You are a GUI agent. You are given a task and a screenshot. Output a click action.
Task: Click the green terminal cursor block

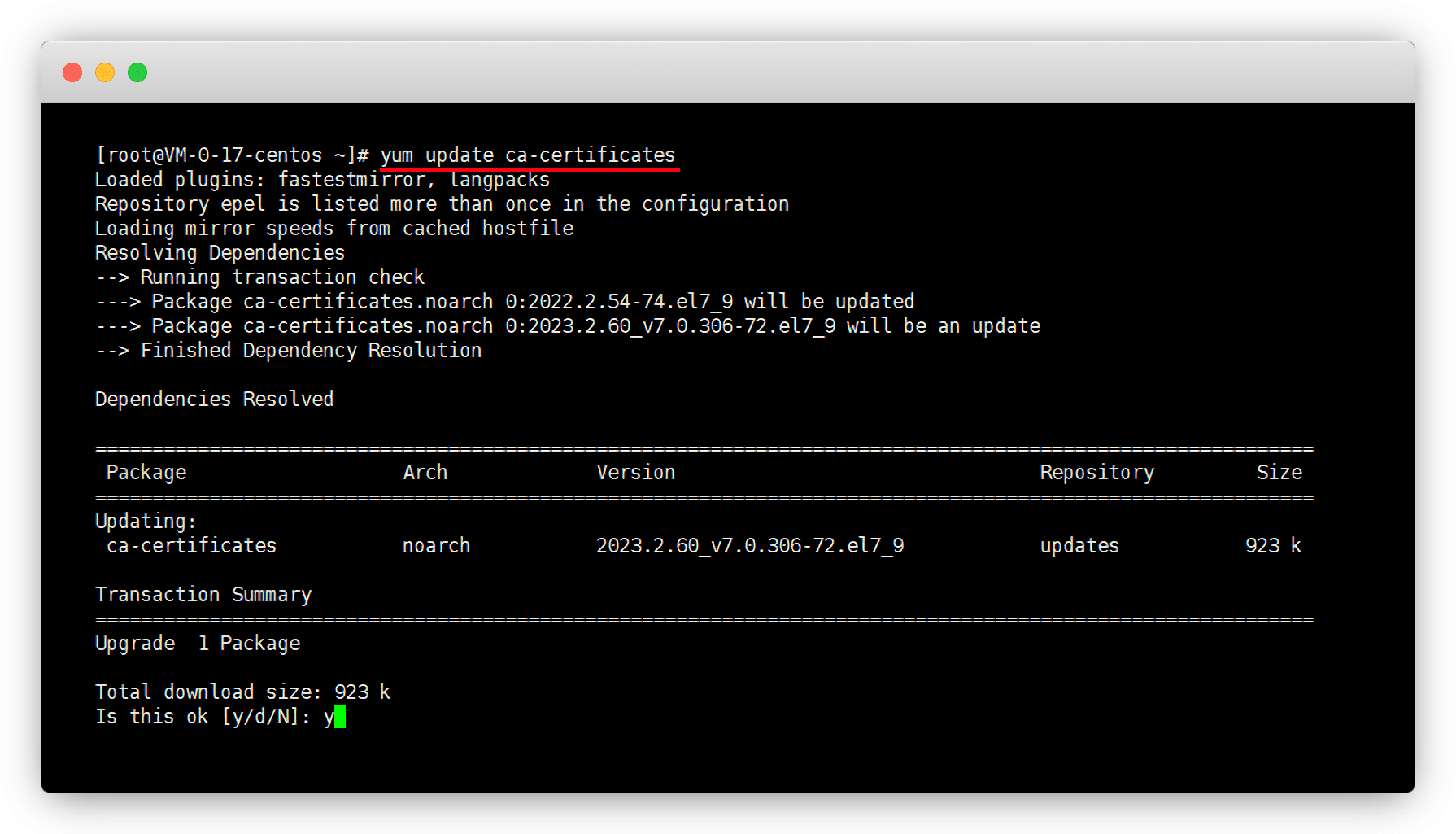pos(340,717)
